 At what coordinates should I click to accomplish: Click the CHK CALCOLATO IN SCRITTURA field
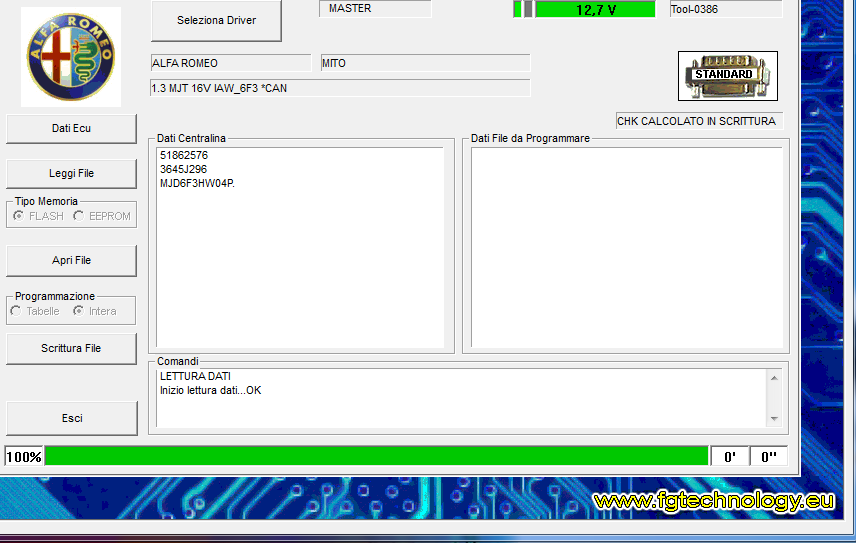pos(699,121)
